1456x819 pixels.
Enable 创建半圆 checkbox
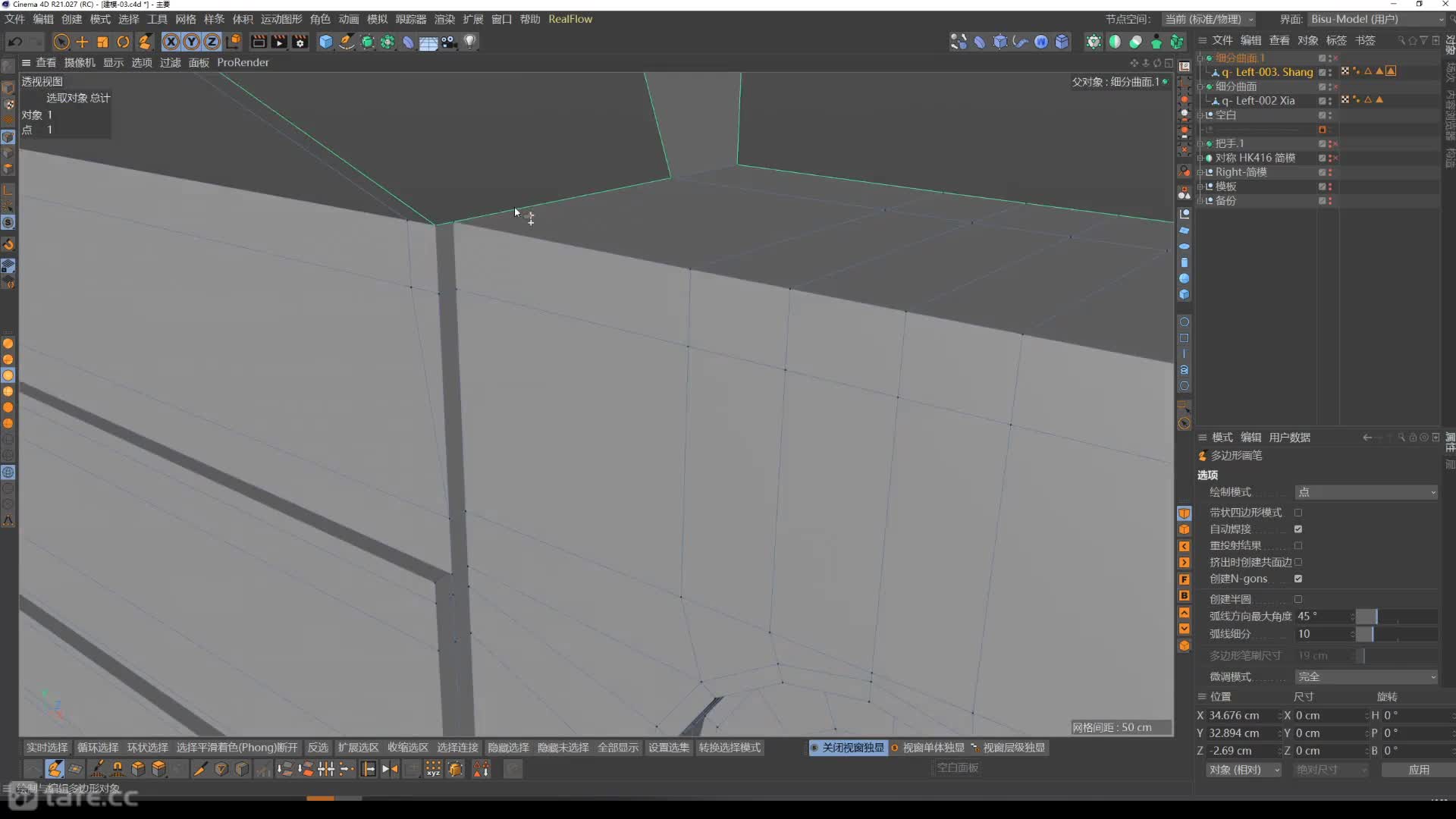click(1298, 599)
